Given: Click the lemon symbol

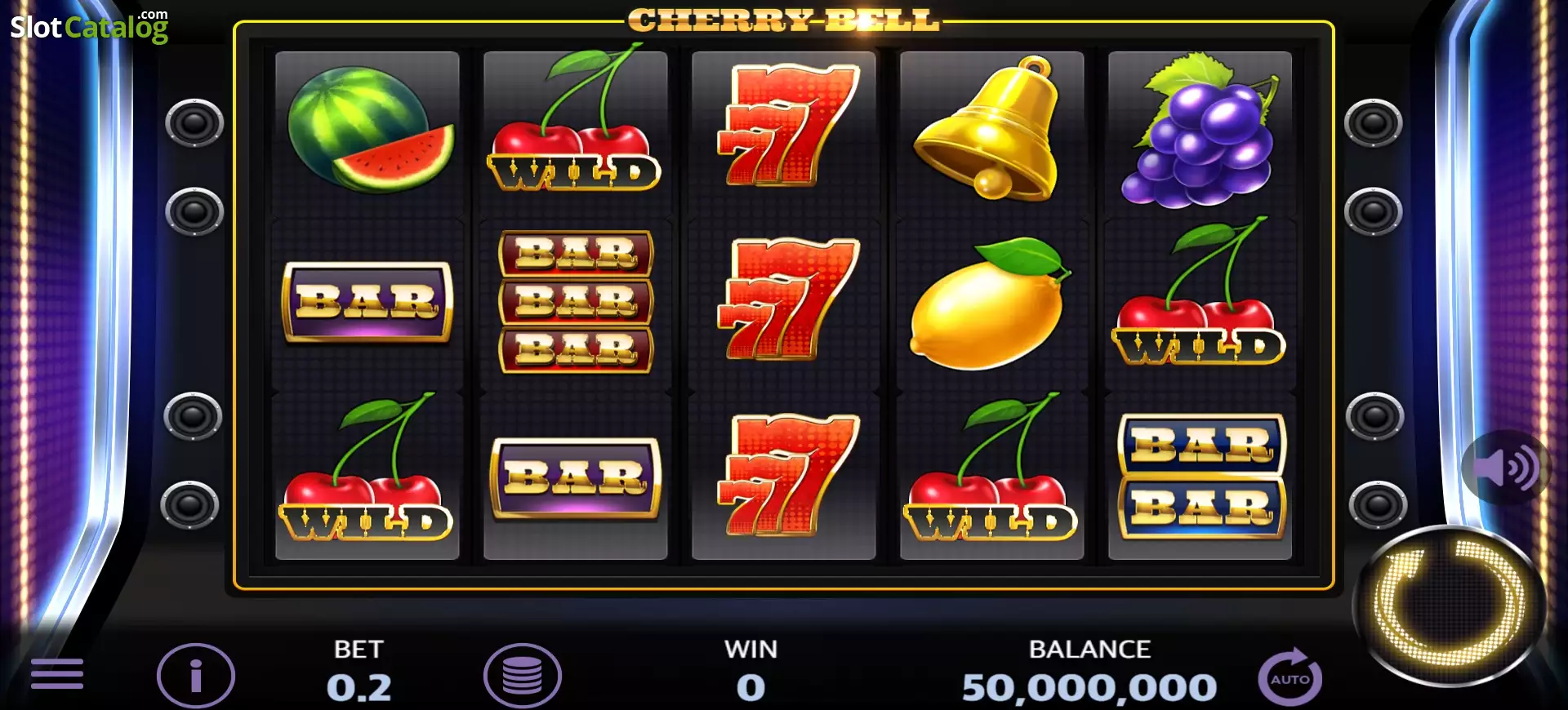Looking at the screenshot, I should coord(990,303).
